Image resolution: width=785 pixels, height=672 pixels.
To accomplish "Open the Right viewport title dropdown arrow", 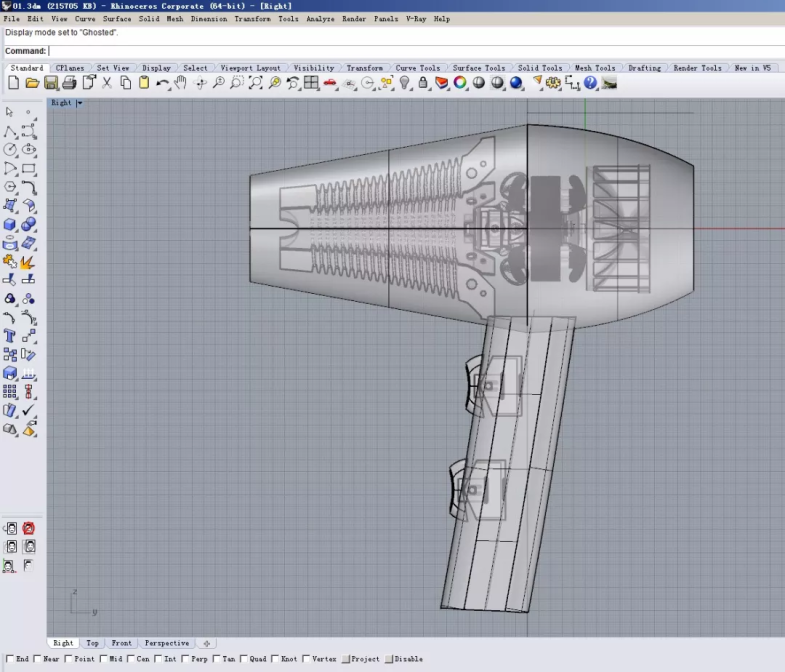I will tap(79, 103).
